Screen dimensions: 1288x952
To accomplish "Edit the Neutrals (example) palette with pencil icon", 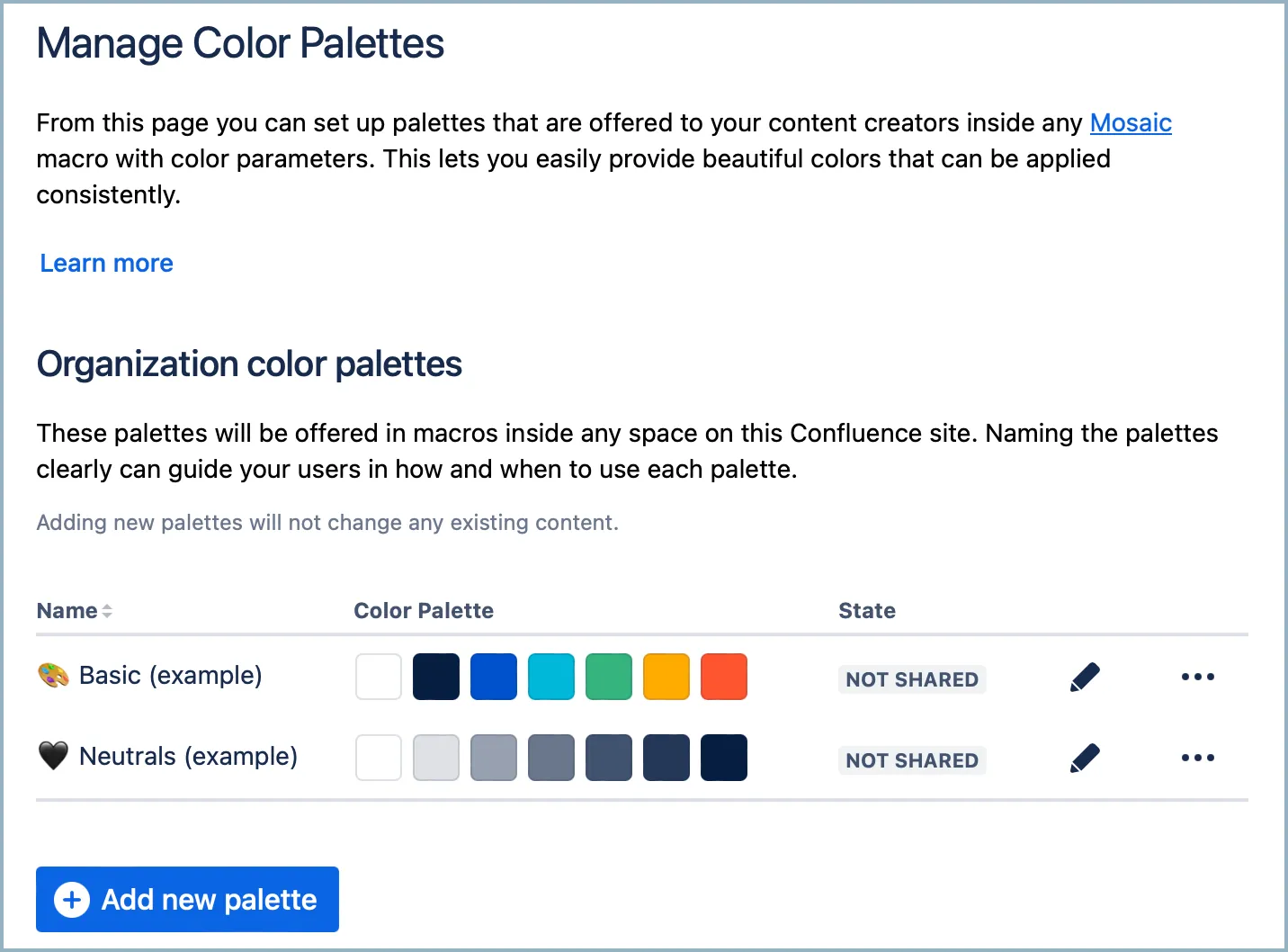I will click(x=1085, y=758).
